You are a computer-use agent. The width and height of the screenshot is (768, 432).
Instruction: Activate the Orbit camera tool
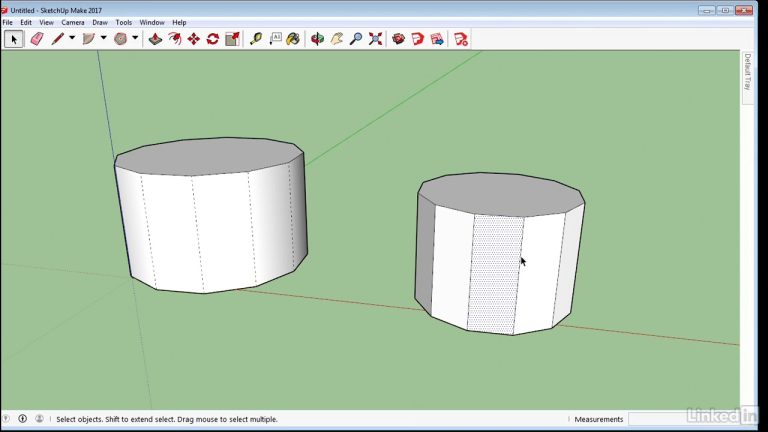pos(318,39)
